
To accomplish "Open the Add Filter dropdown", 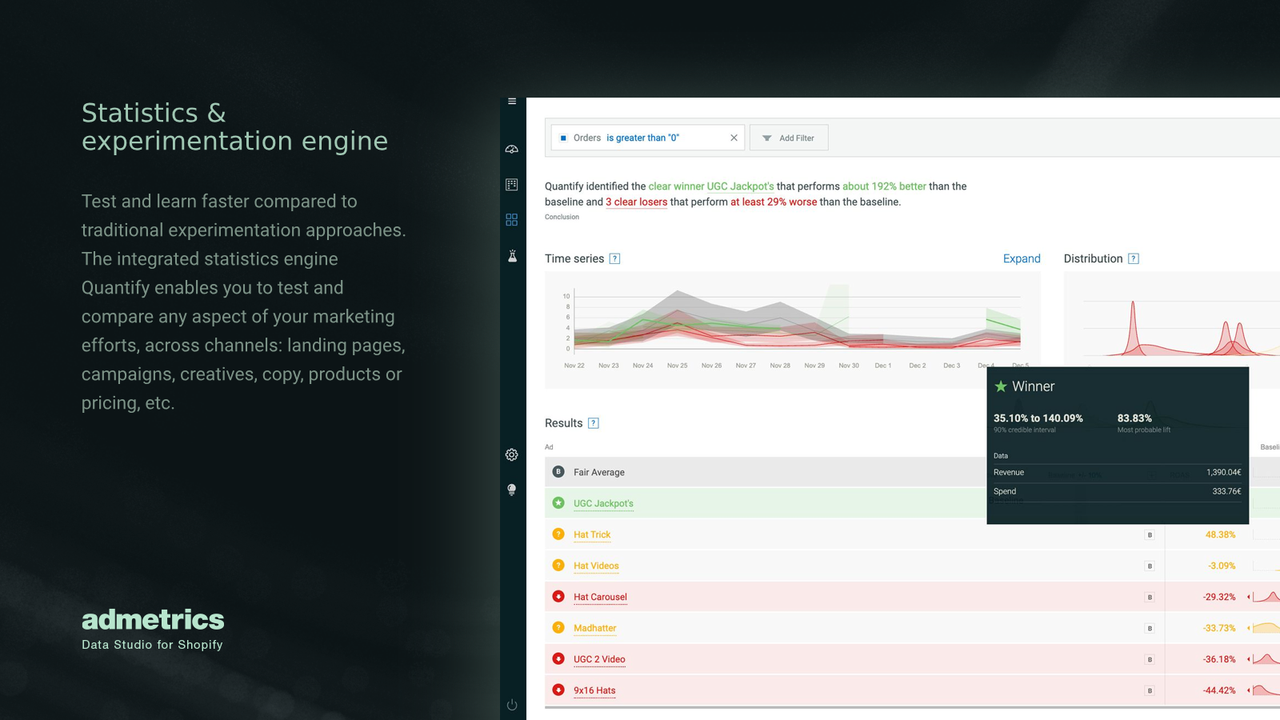I will click(x=789, y=137).
